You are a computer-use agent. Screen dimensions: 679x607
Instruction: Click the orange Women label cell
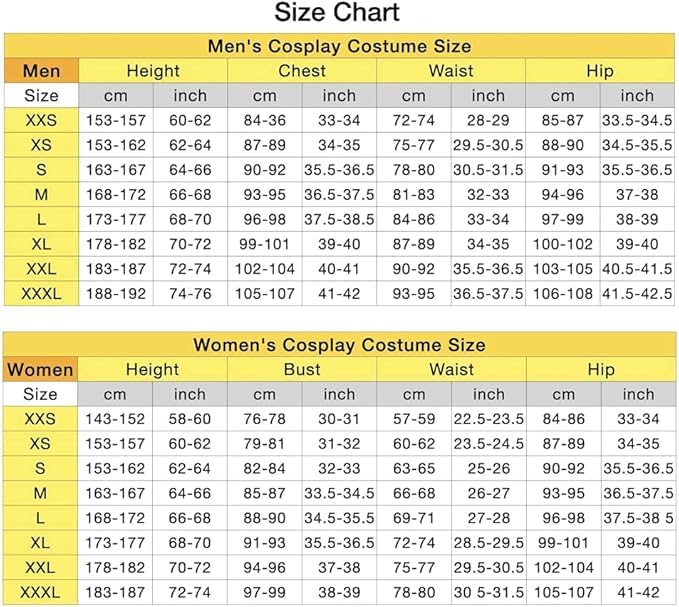click(41, 370)
